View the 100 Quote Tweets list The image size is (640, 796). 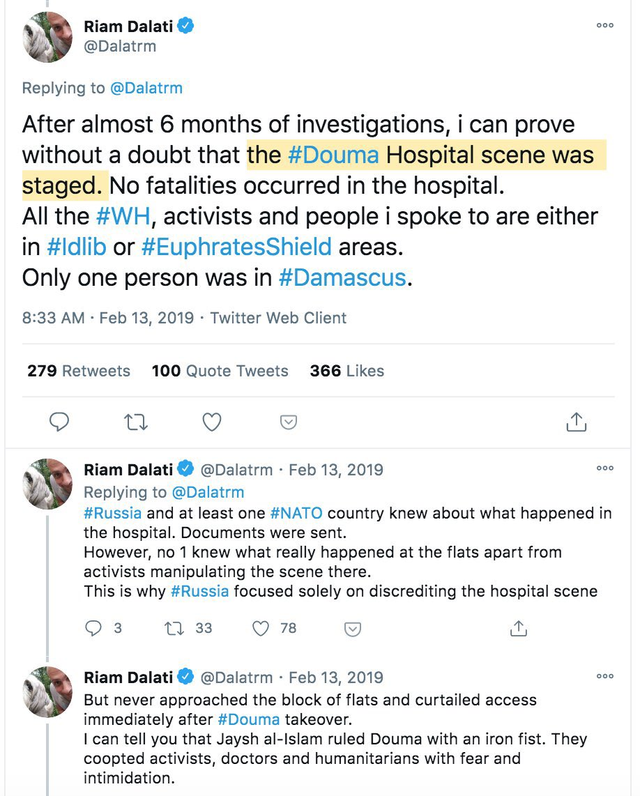(219, 371)
